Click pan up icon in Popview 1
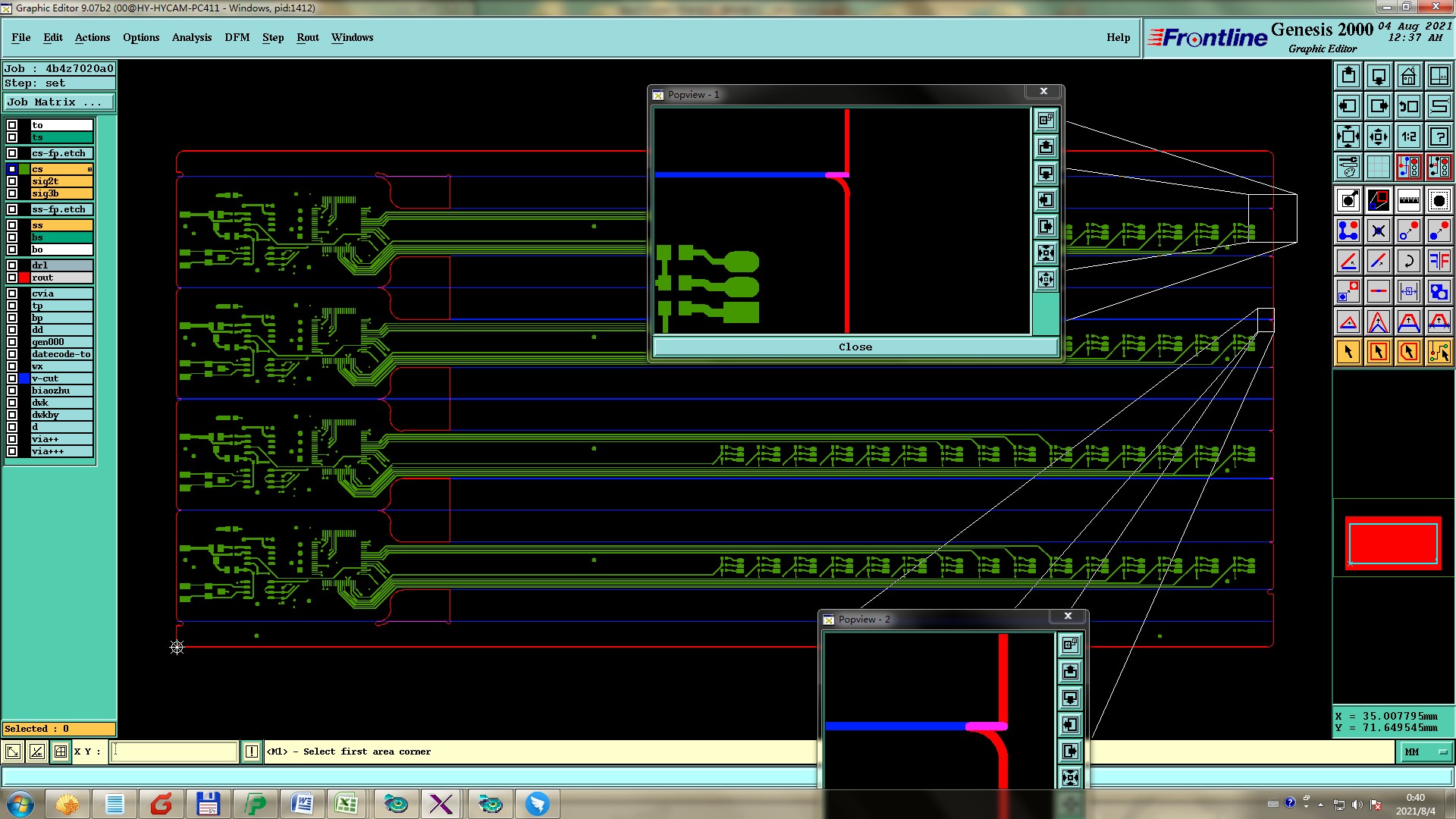 point(1046,146)
